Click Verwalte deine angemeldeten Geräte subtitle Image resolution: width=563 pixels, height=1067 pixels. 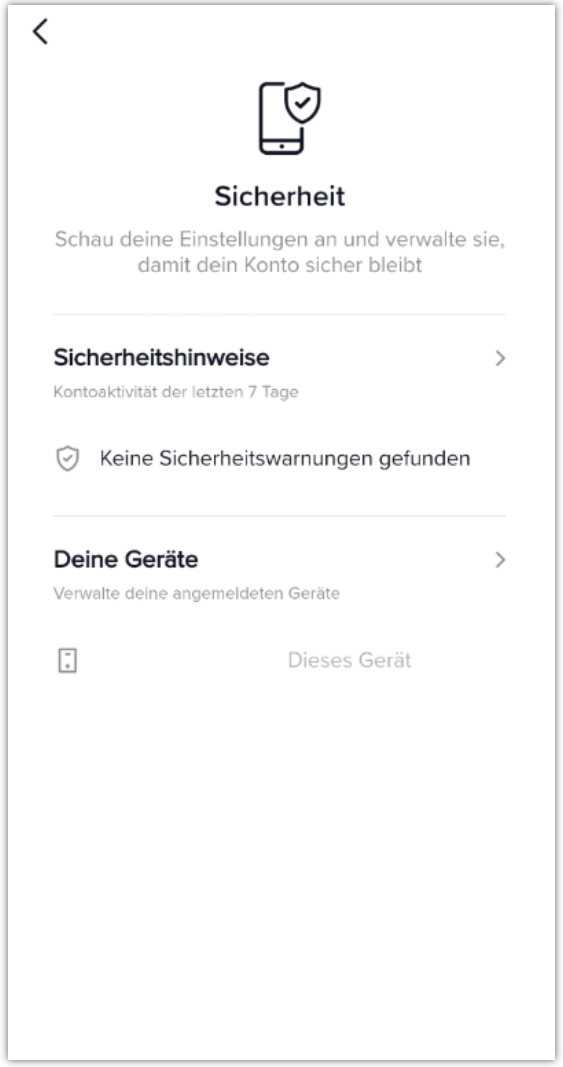tap(197, 593)
